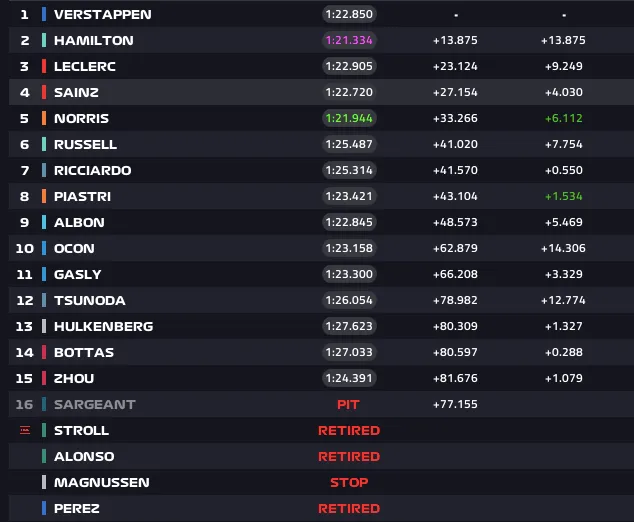
Task: Click Hamilton's teal team color bar
Action: [x=44, y=40]
